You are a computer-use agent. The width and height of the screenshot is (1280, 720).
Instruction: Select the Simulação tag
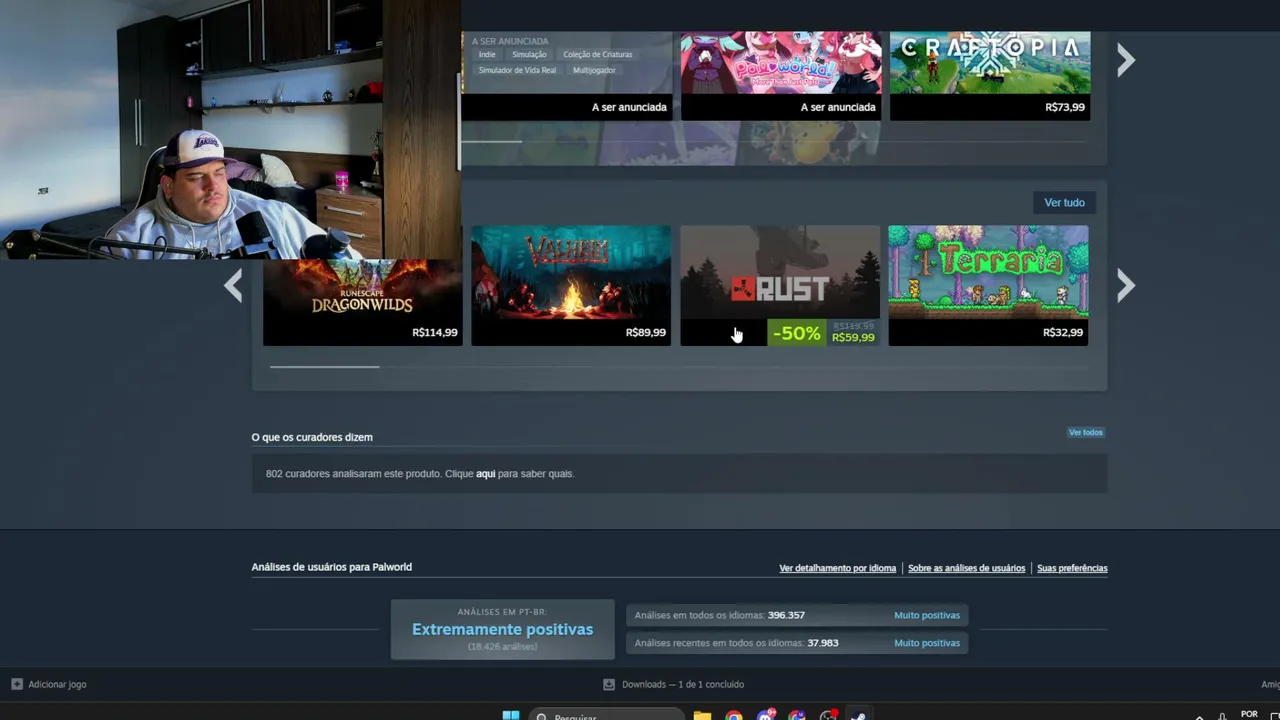[529, 54]
